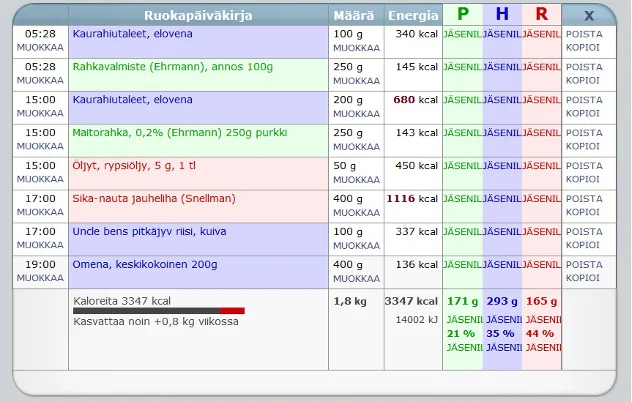
Task: Click the x column header
Action: point(588,15)
